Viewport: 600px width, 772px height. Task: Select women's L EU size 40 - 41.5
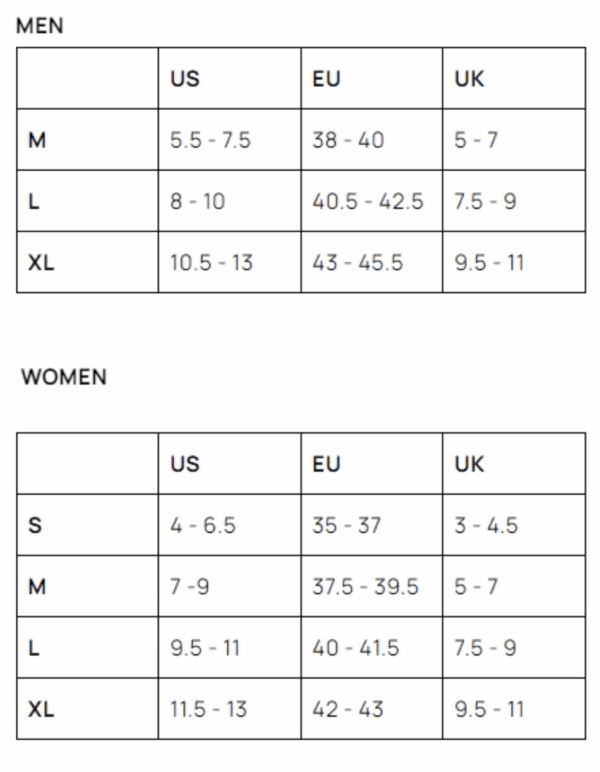[355, 648]
